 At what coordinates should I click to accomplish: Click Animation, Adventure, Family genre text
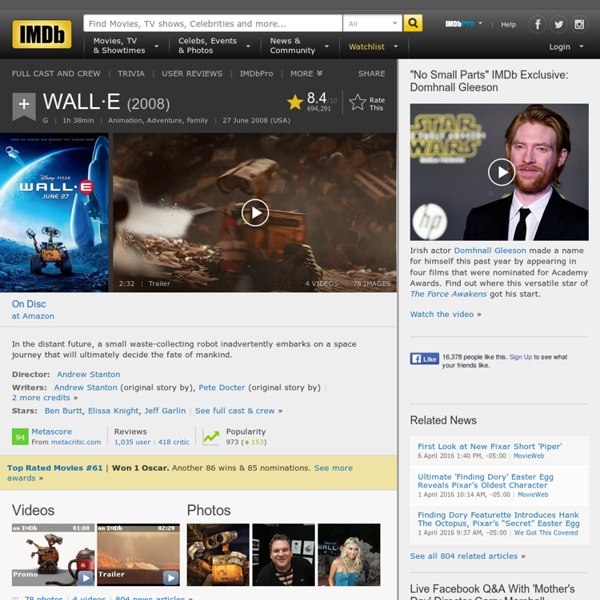[x=158, y=120]
